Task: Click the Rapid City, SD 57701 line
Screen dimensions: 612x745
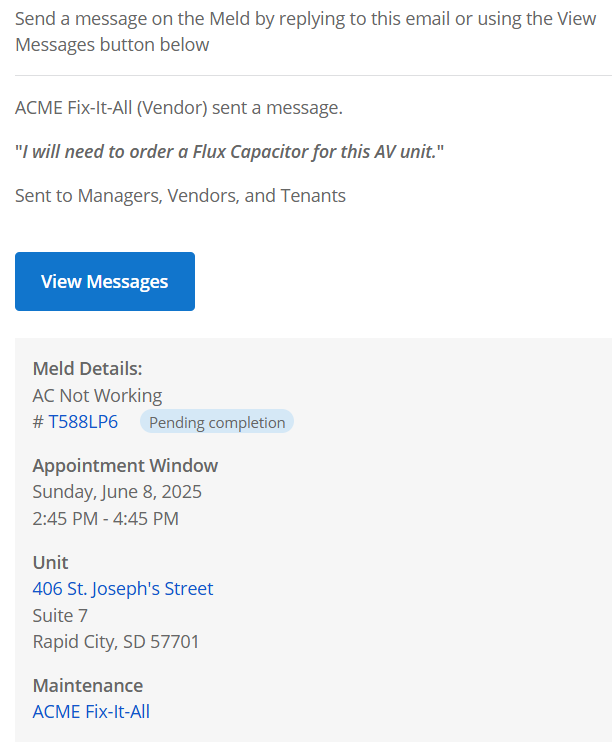Action: pos(116,641)
